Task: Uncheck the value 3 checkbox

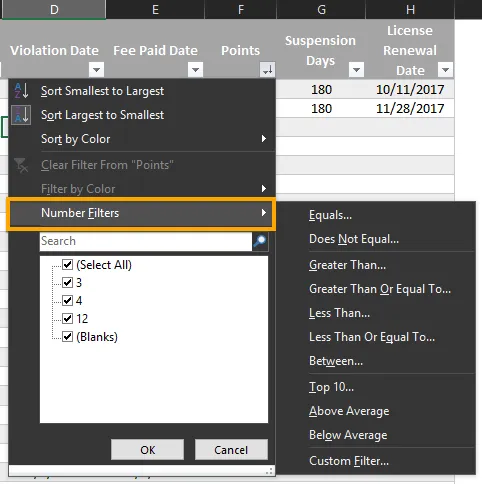Action: [x=68, y=283]
